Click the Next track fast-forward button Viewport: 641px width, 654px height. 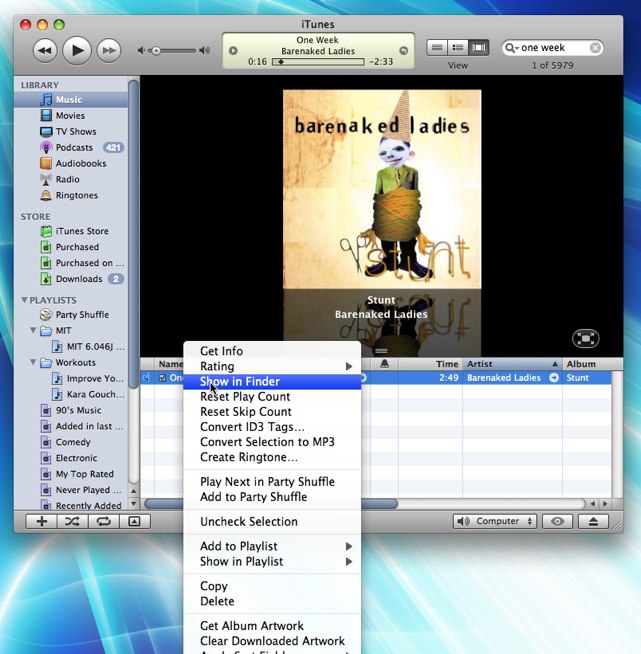click(109, 50)
